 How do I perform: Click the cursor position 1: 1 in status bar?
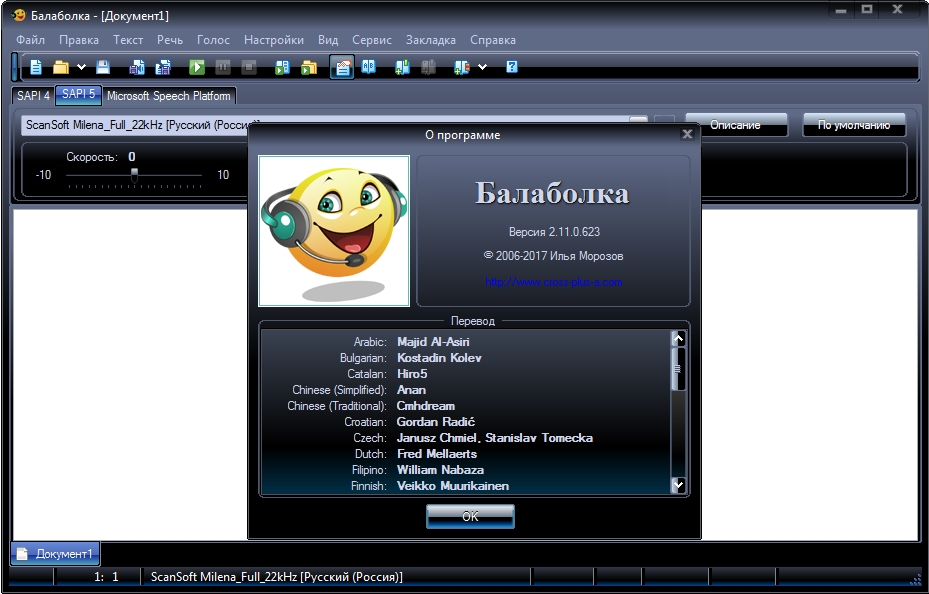click(x=107, y=577)
